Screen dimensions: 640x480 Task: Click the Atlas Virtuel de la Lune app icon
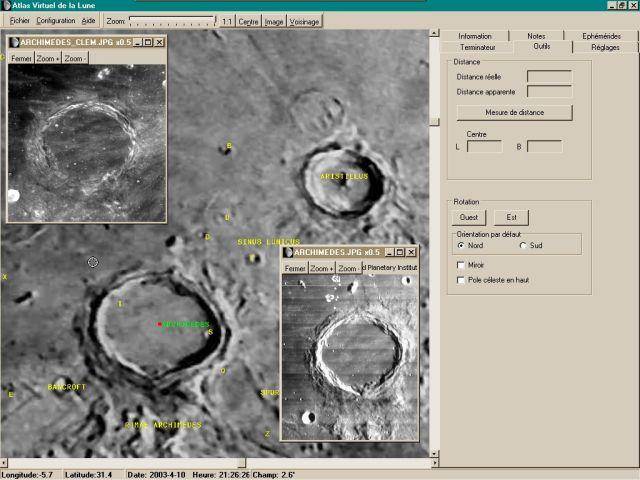pyautogui.click(x=6, y=5)
